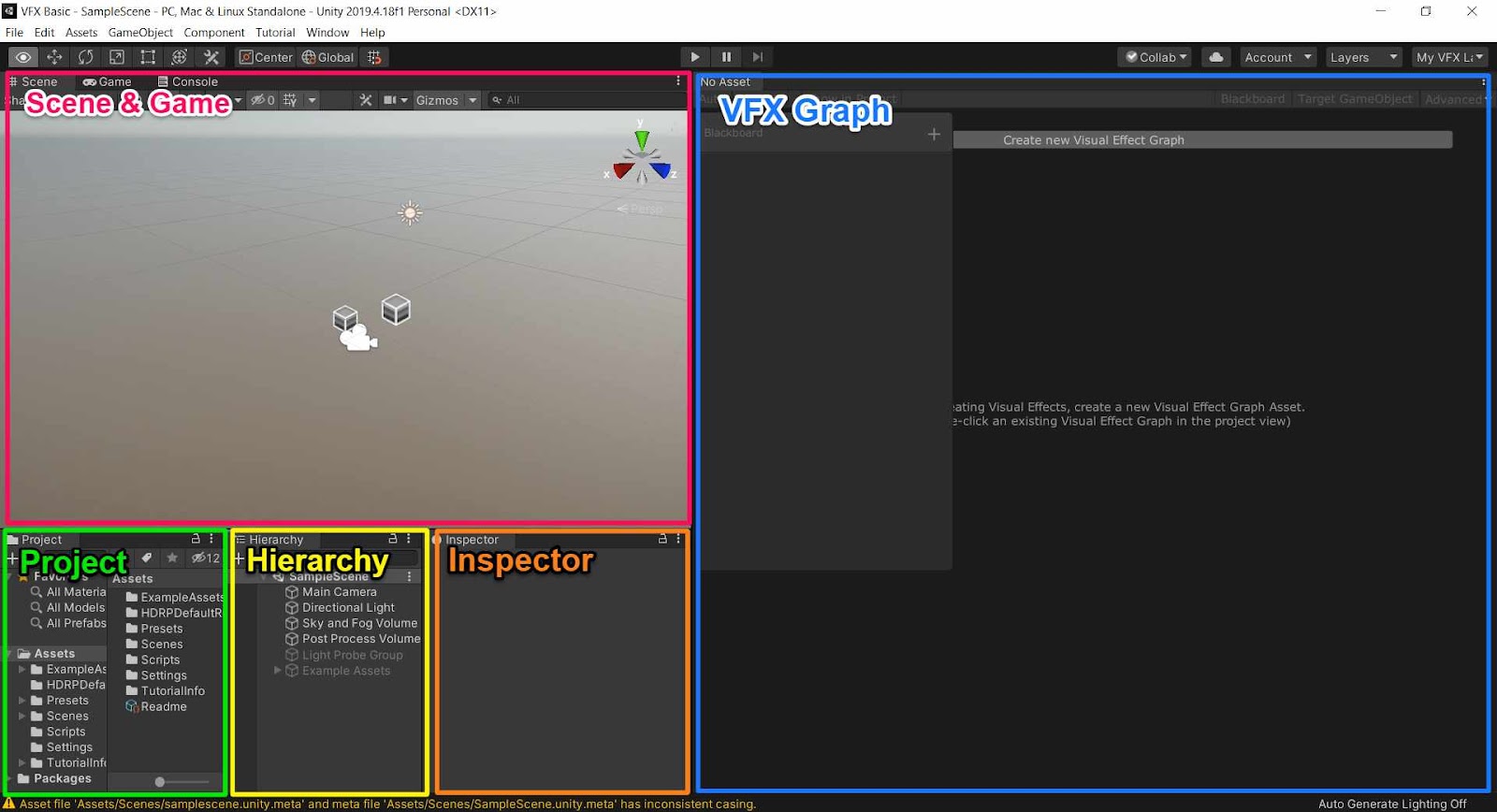
Task: Click Target GameObject in VFX toolbar
Action: point(1355,99)
